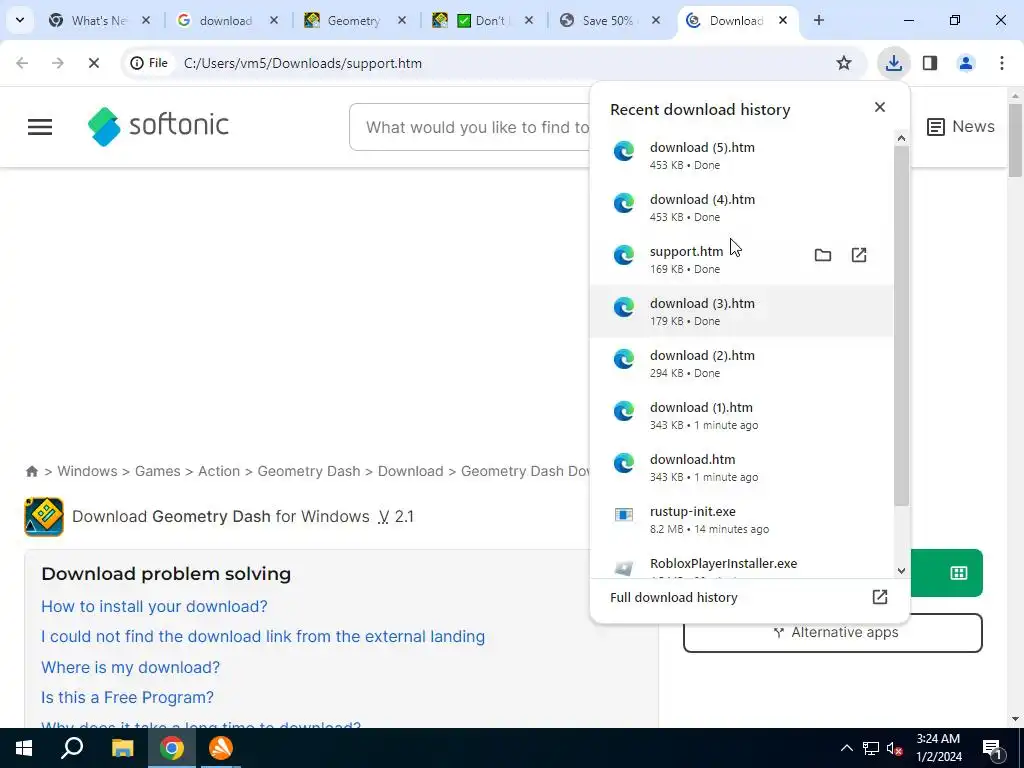Open 'could not find the download link' help

tap(263, 636)
